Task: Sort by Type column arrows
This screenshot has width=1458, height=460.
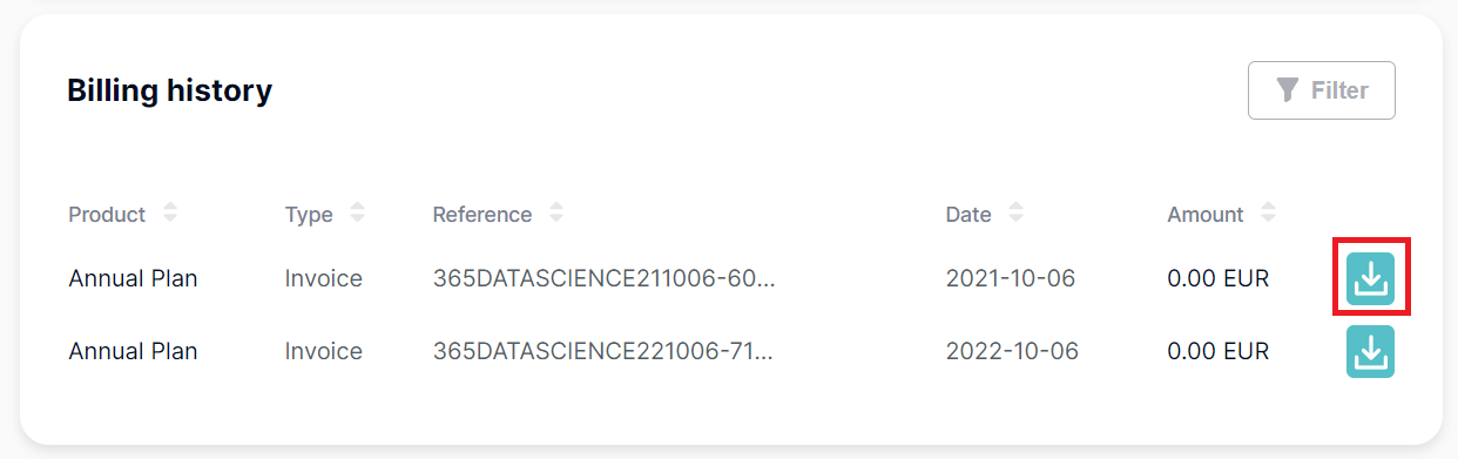Action: [357, 213]
